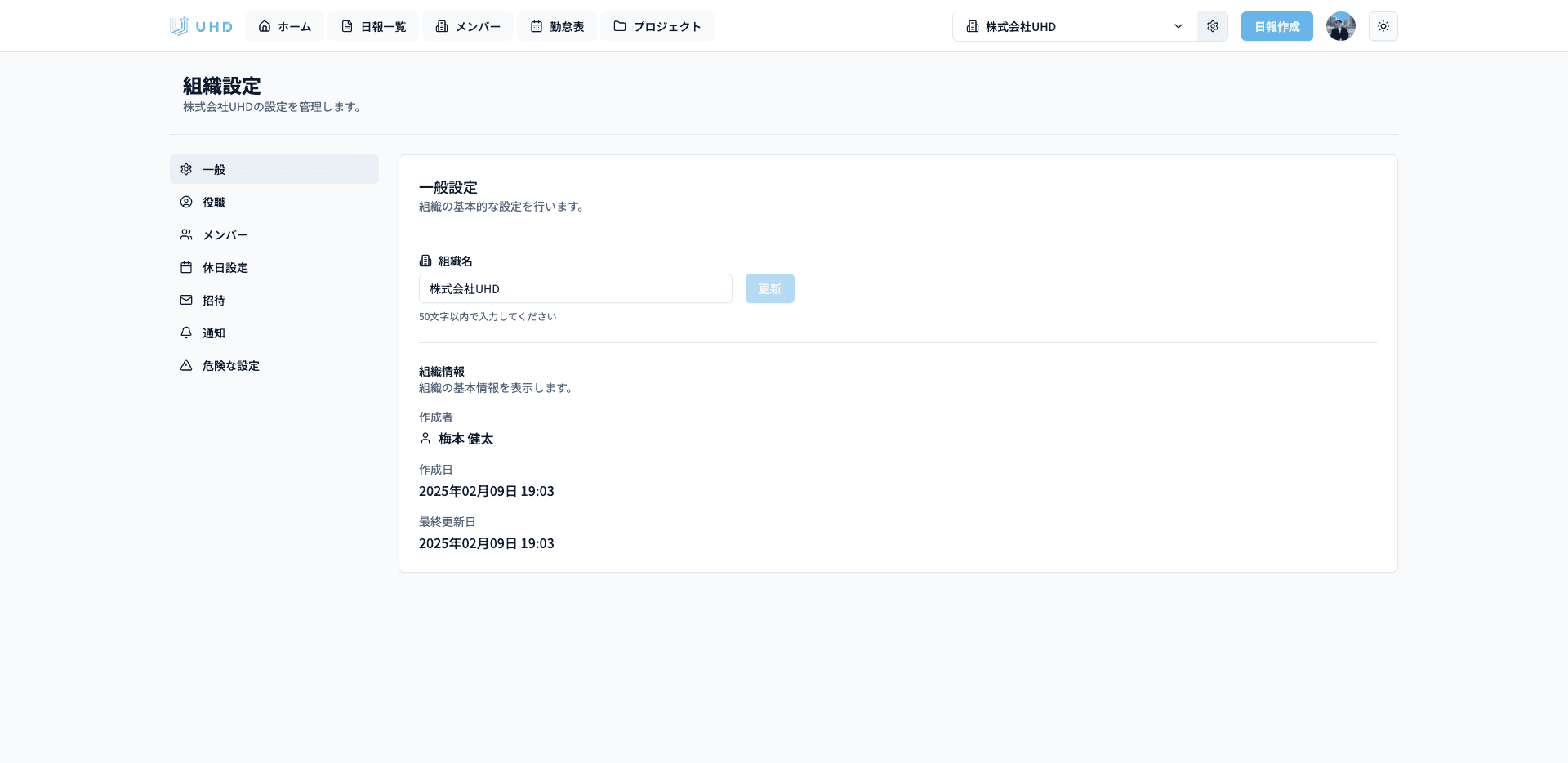Open the プロジェクト nav item
Viewport: 1568px width, 763px height.
point(657,26)
